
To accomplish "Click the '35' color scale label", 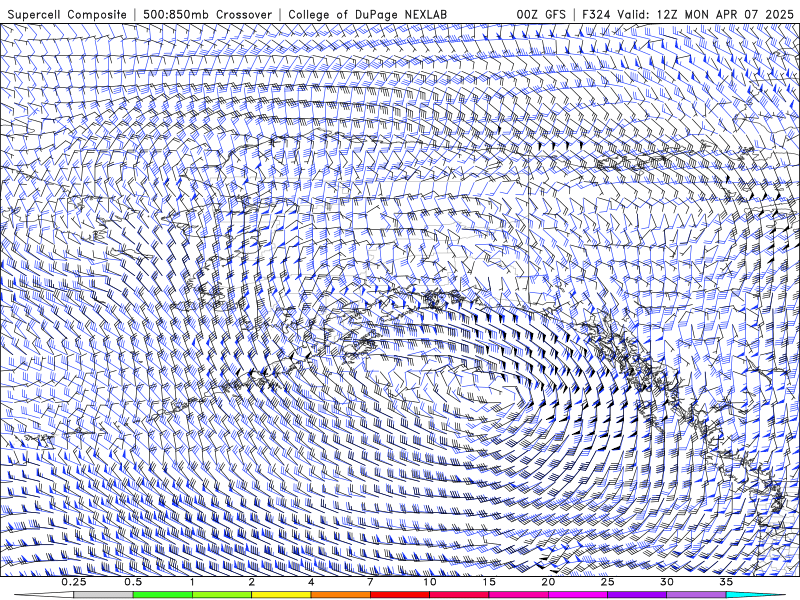I will pyautogui.click(x=727, y=582).
